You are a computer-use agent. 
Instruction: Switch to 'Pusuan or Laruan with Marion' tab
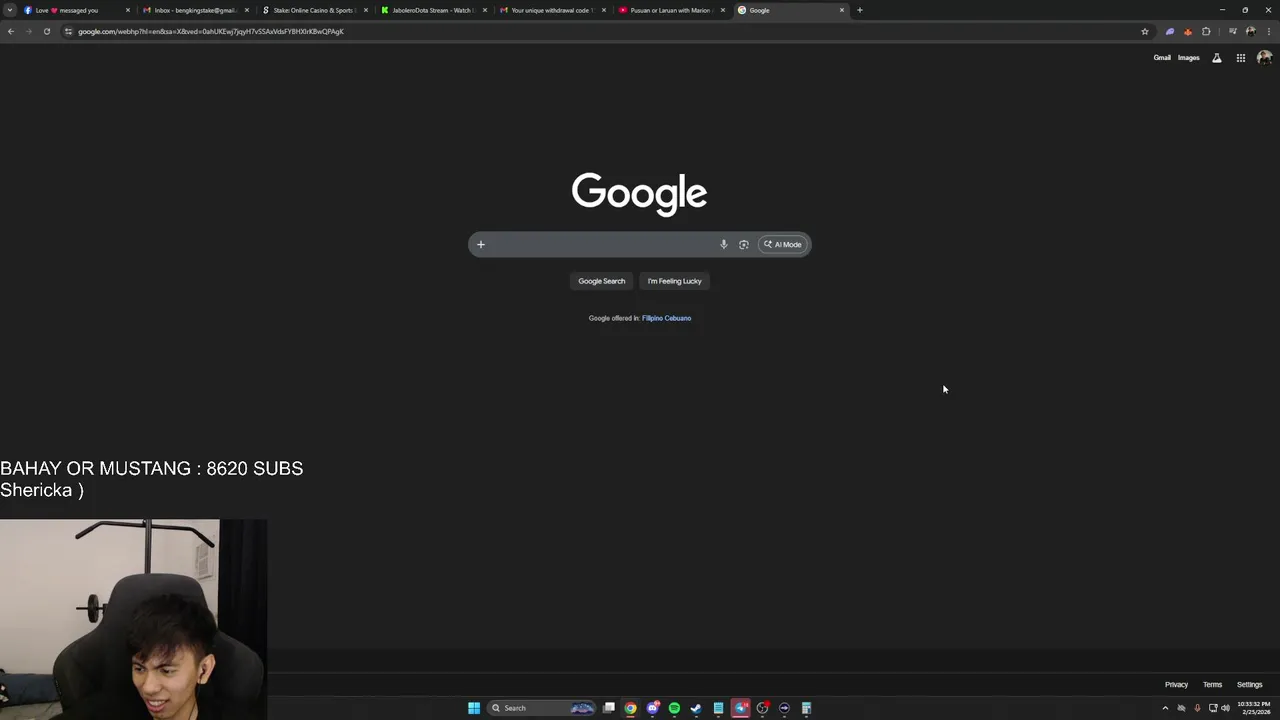670,10
